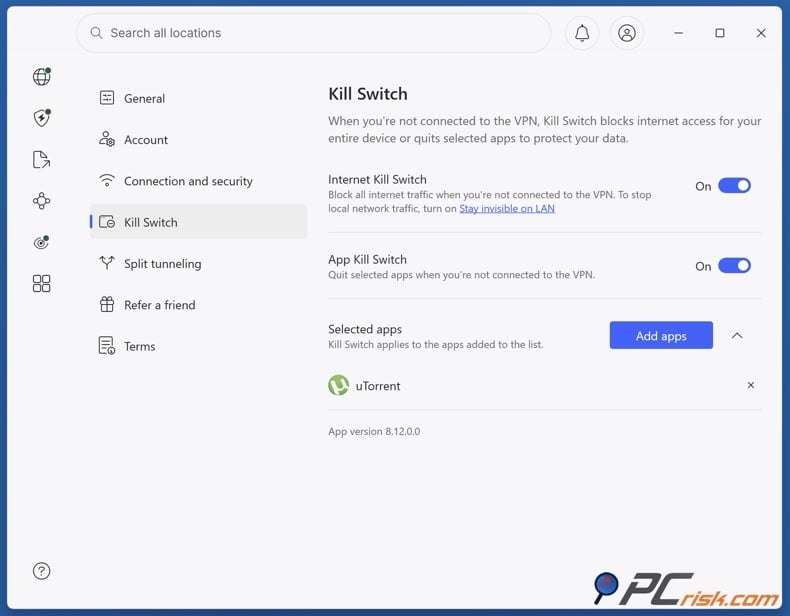Open Split tunneling section
790x616 pixels.
(199, 263)
